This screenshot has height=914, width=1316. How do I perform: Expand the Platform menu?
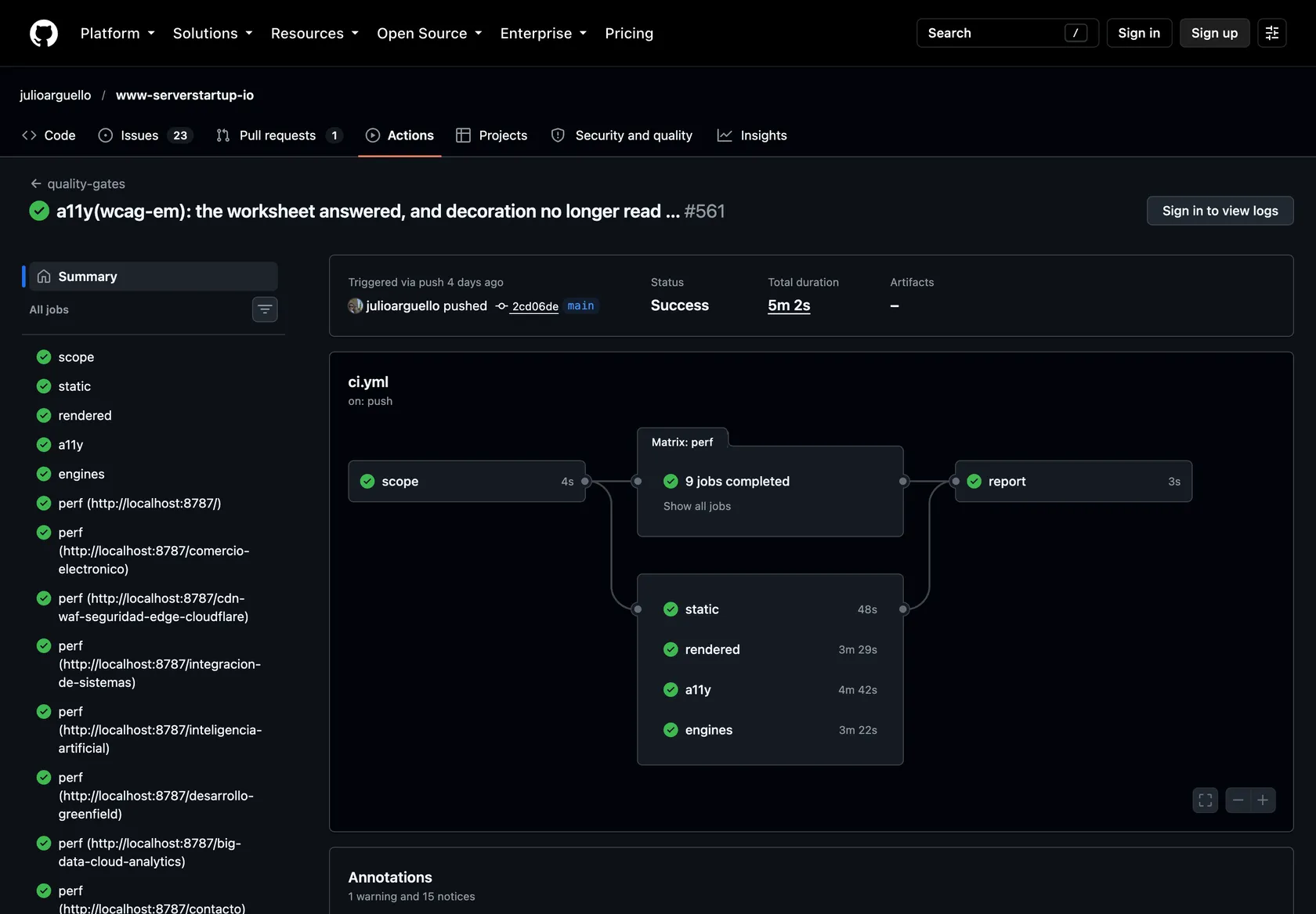click(117, 33)
